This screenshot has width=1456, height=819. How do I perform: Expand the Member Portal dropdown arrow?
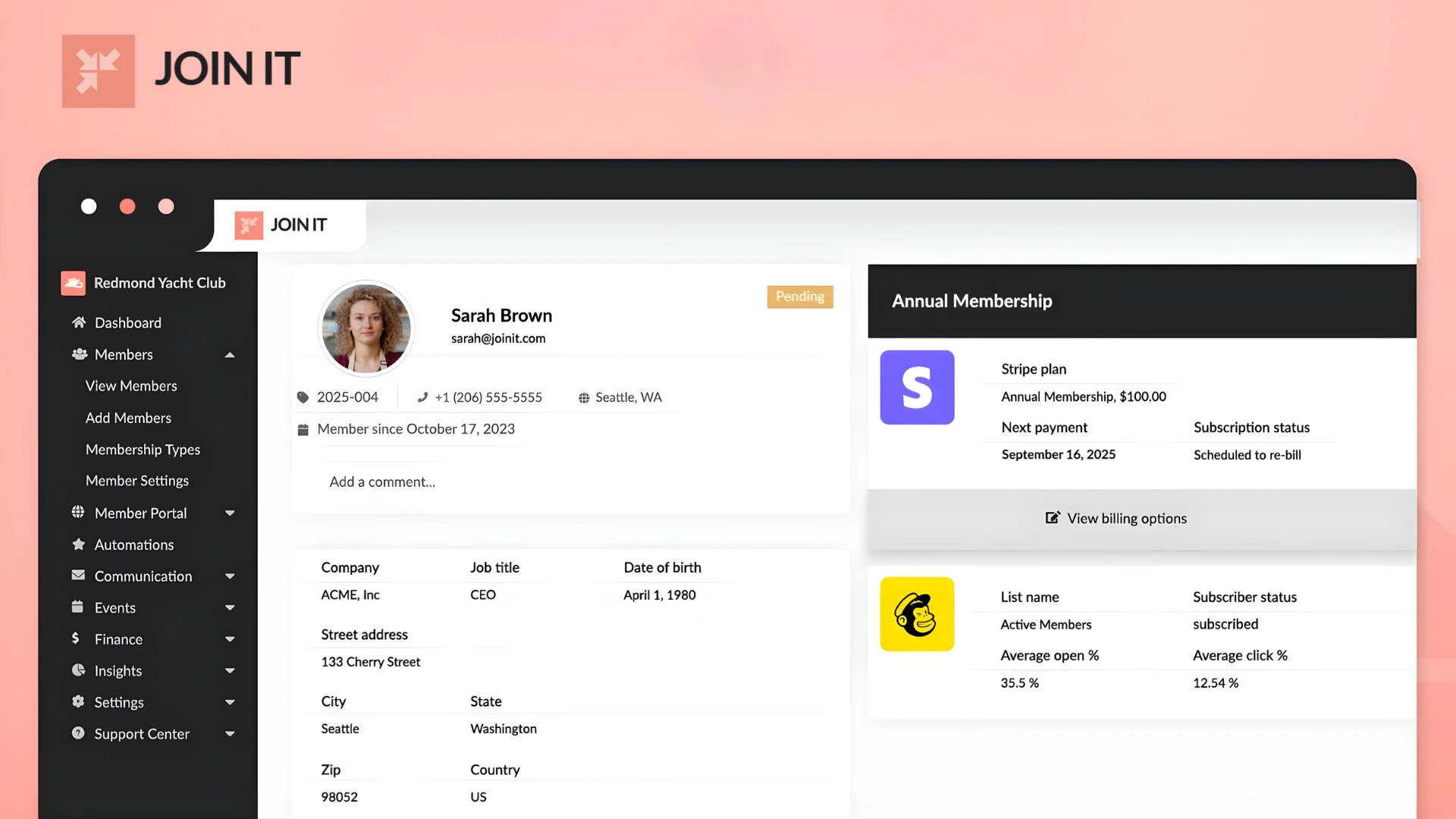230,513
